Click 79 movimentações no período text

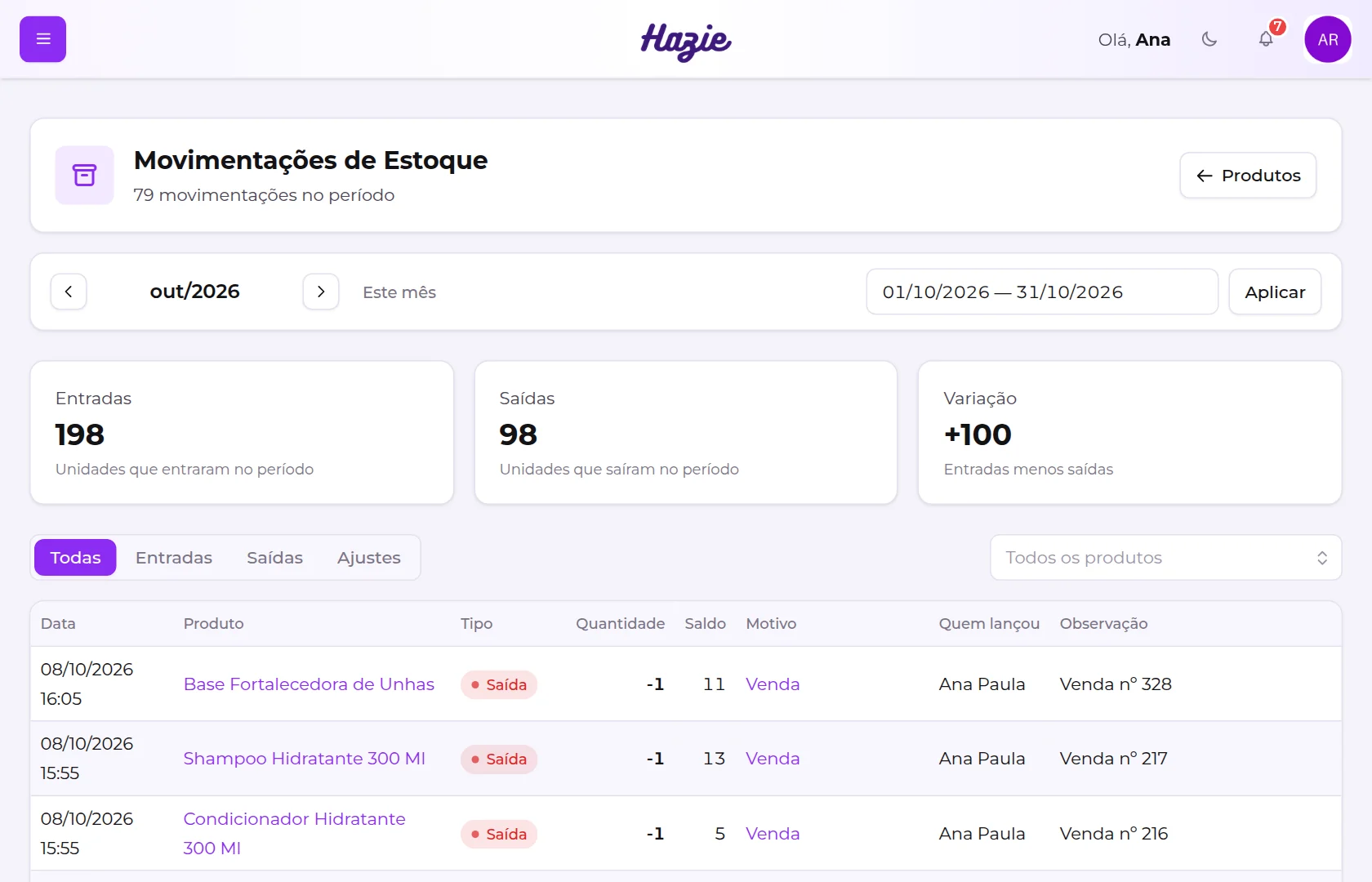tap(265, 195)
